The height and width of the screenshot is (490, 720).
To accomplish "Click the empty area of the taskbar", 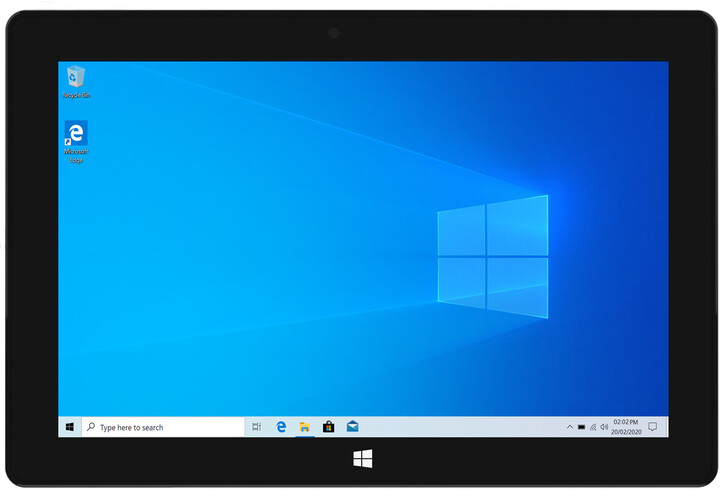I will click(460, 427).
